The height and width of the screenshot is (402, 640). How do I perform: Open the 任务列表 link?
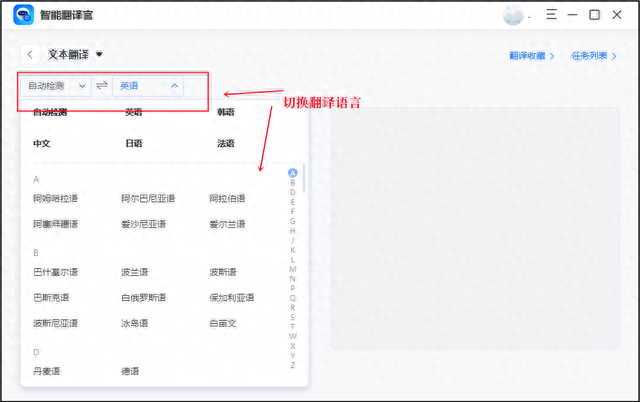pos(593,56)
